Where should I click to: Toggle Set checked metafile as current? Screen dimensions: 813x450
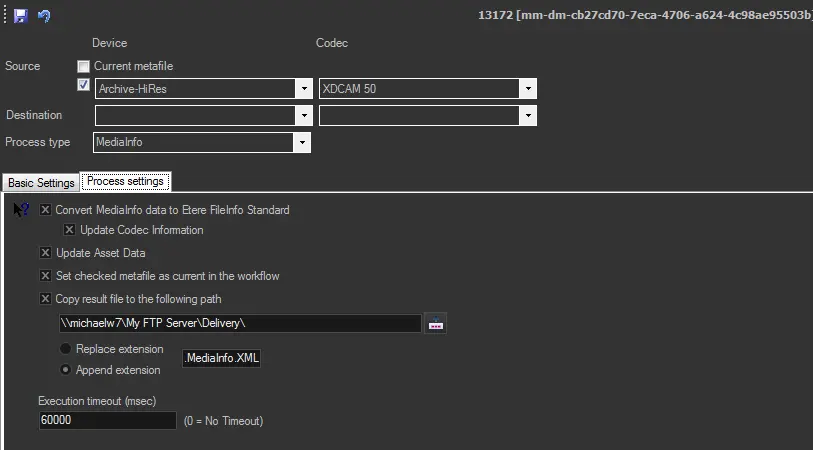click(45, 276)
